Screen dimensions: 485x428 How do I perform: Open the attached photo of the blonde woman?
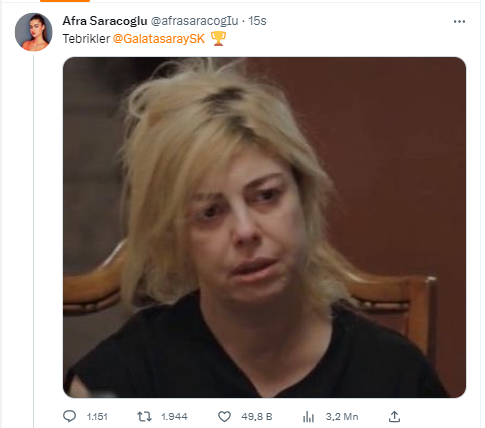[264, 227]
